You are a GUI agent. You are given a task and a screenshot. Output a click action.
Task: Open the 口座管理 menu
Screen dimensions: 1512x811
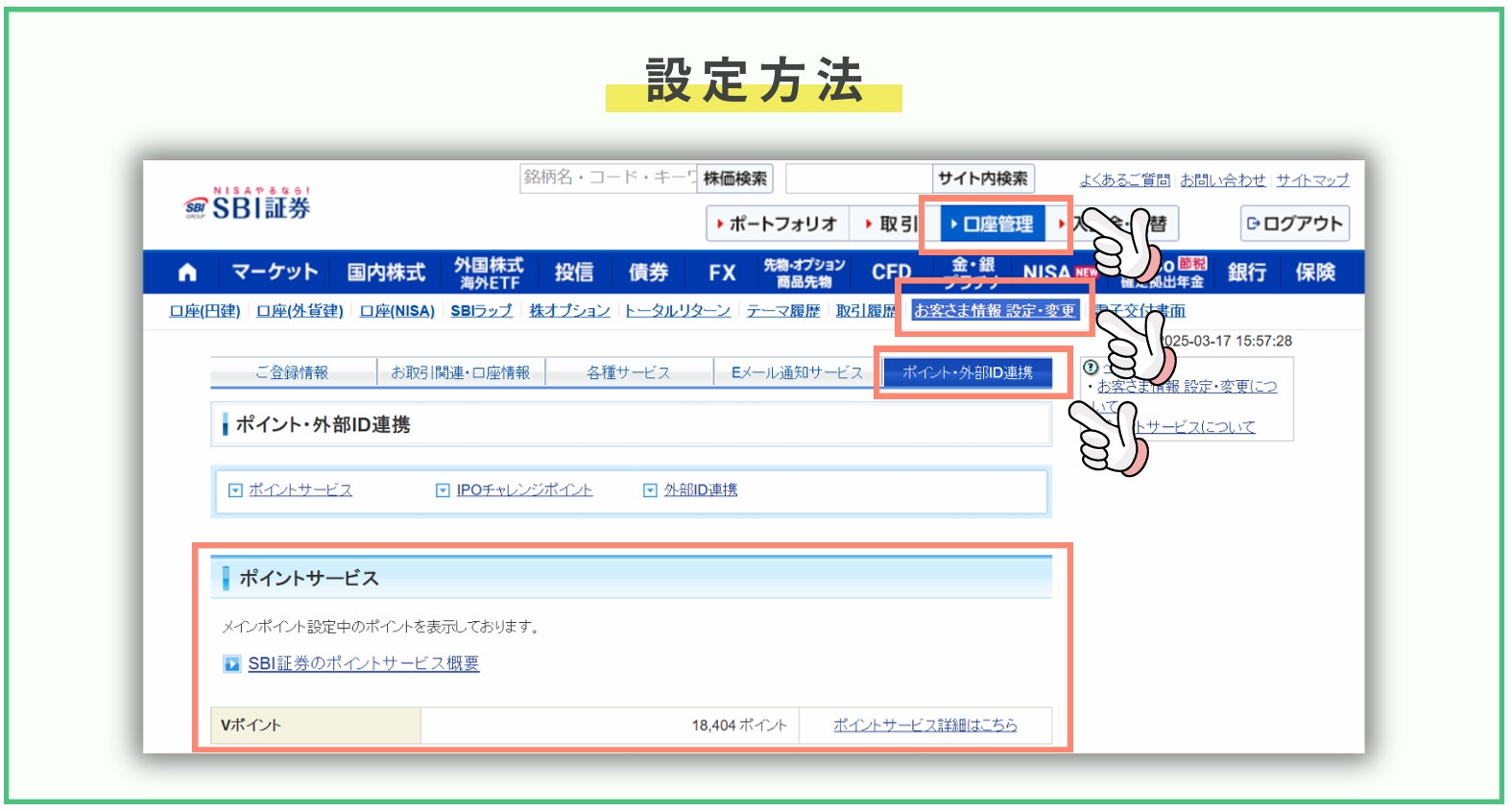(992, 224)
